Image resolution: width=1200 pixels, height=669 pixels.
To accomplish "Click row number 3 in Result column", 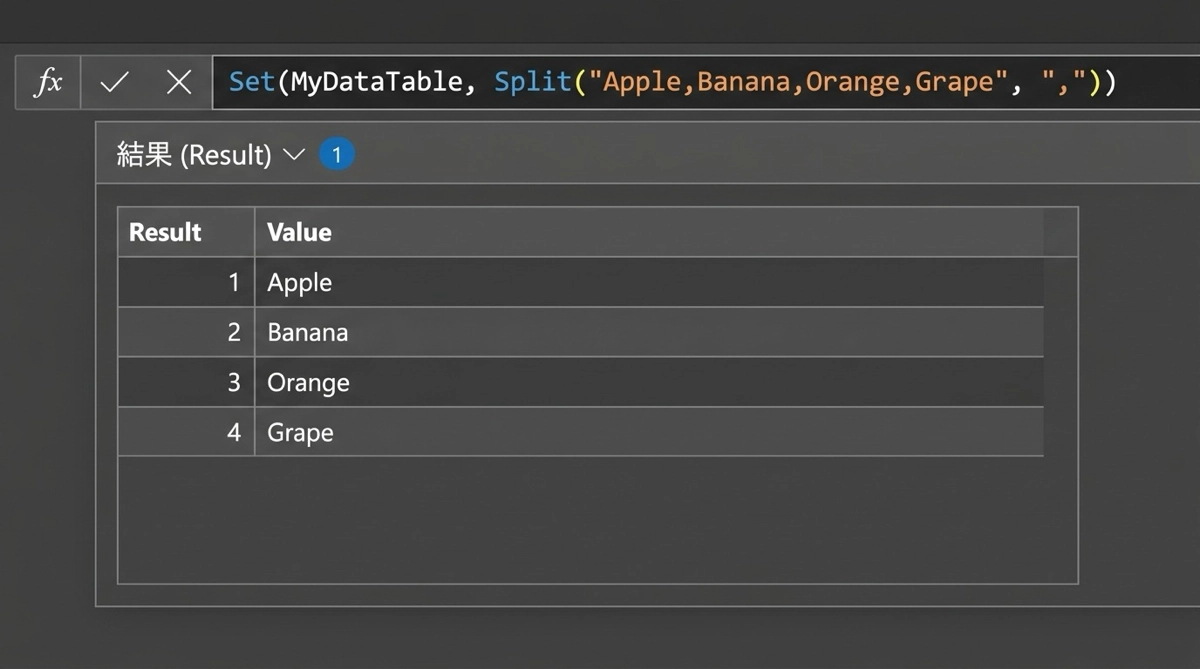I will click(x=233, y=383).
